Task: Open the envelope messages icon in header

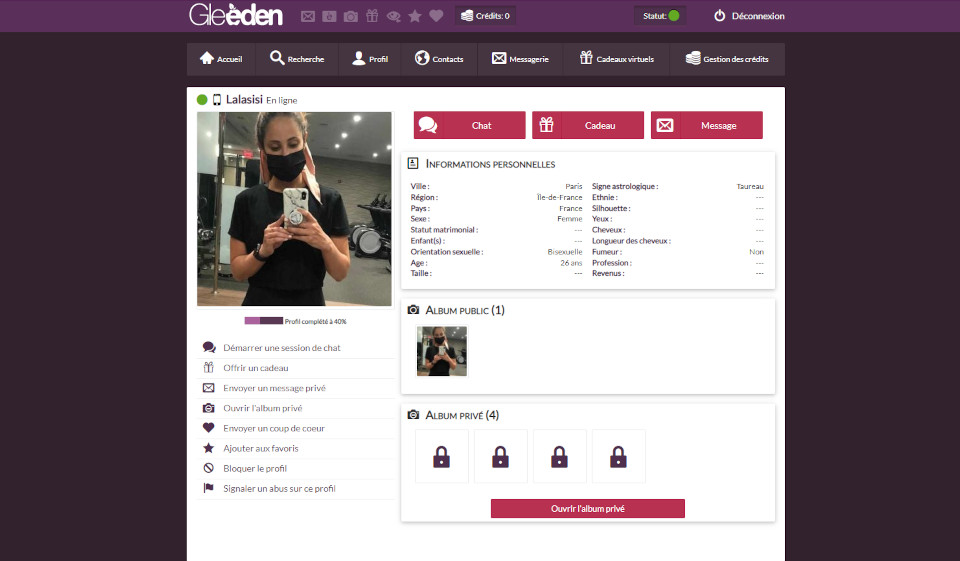Action: [x=308, y=17]
